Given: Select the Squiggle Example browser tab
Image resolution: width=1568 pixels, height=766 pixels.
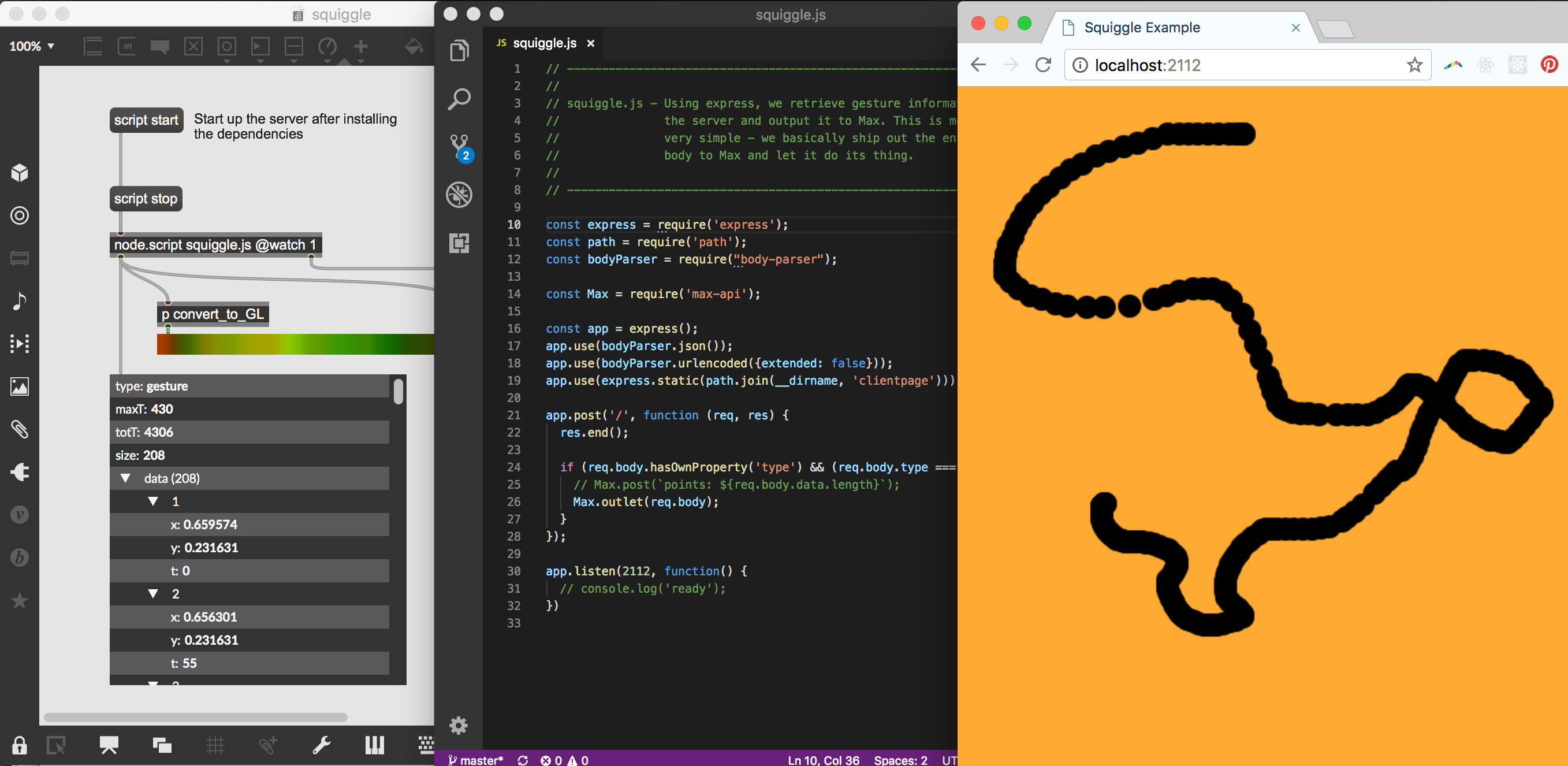Looking at the screenshot, I should [1141, 27].
